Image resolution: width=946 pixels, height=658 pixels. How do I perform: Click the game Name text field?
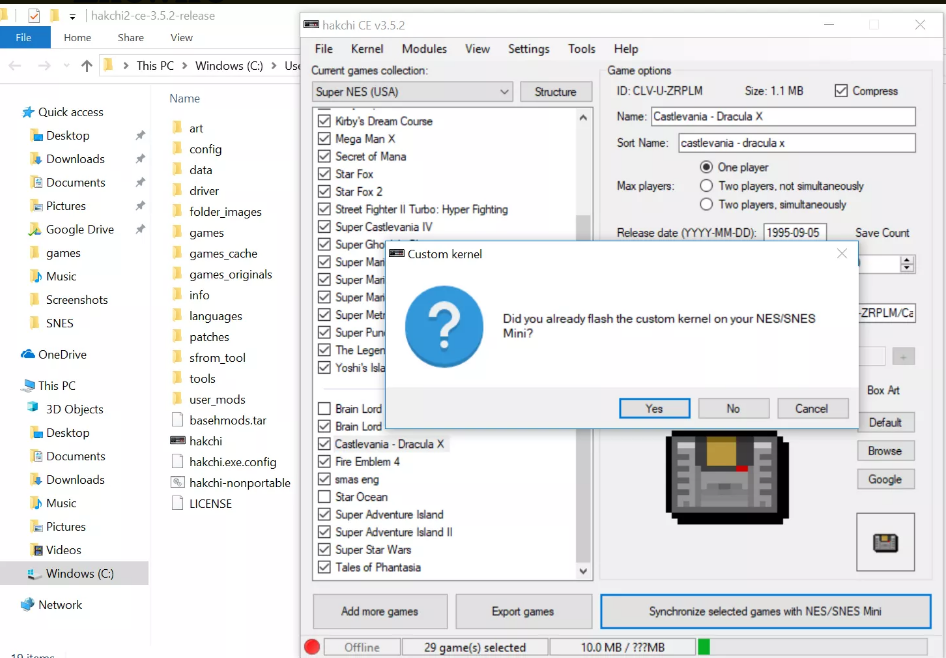[x=783, y=116]
